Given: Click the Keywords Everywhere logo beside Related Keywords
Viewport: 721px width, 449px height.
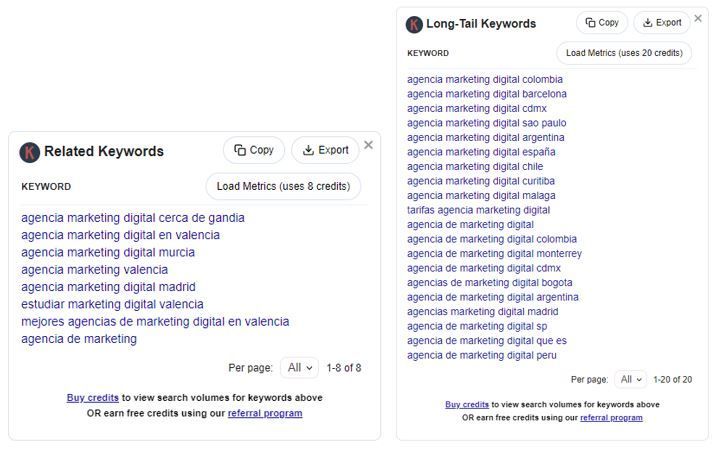Looking at the screenshot, I should point(29,152).
